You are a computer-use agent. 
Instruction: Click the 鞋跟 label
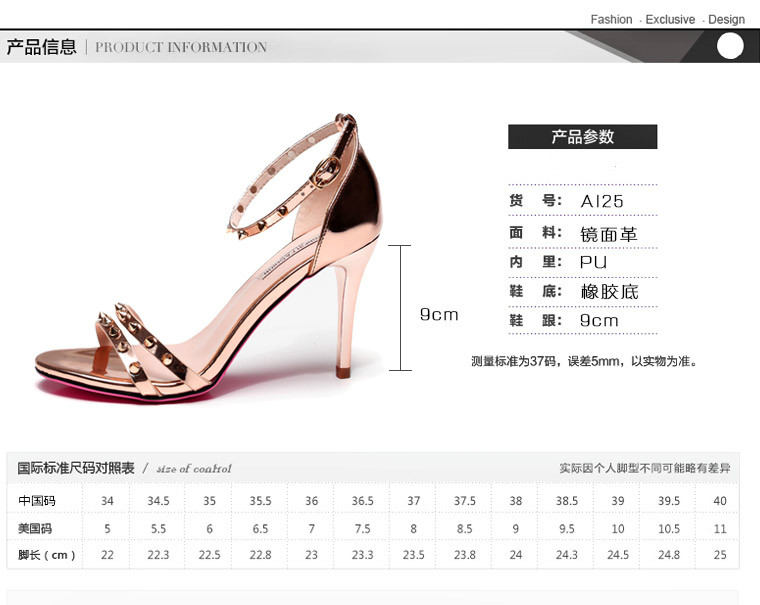click(x=536, y=320)
